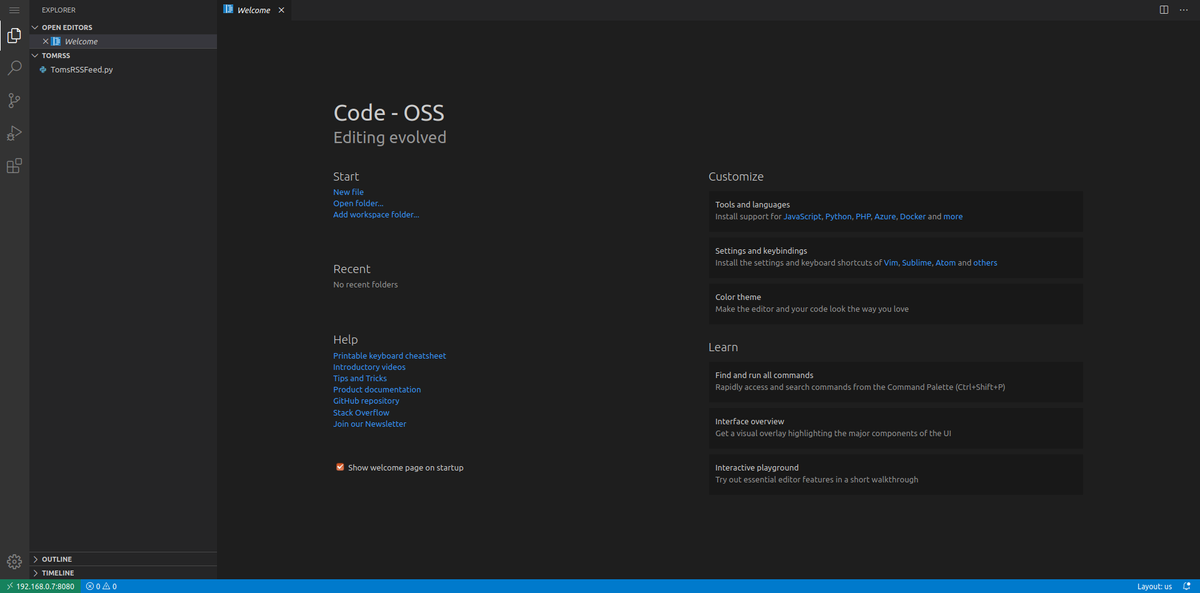Image resolution: width=1200 pixels, height=593 pixels.
Task: Open the editor More Actions ellipsis
Action: tap(1184, 10)
